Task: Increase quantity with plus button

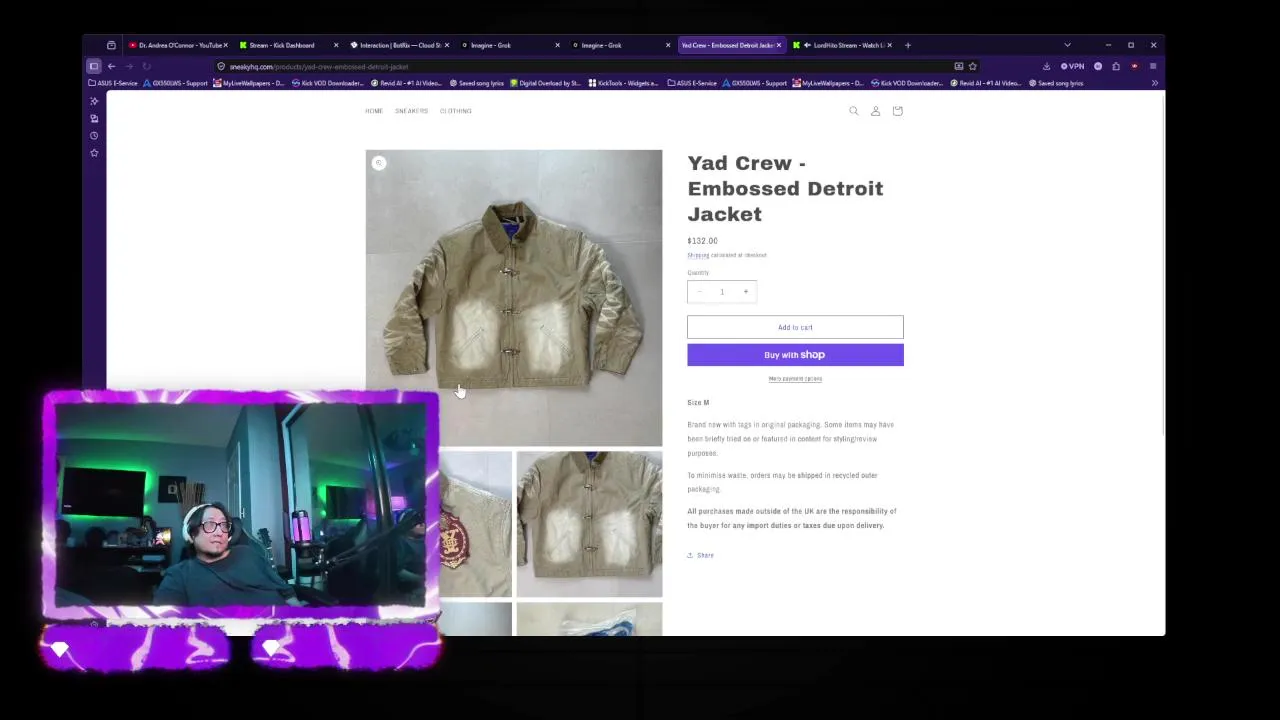Action: coord(745,291)
